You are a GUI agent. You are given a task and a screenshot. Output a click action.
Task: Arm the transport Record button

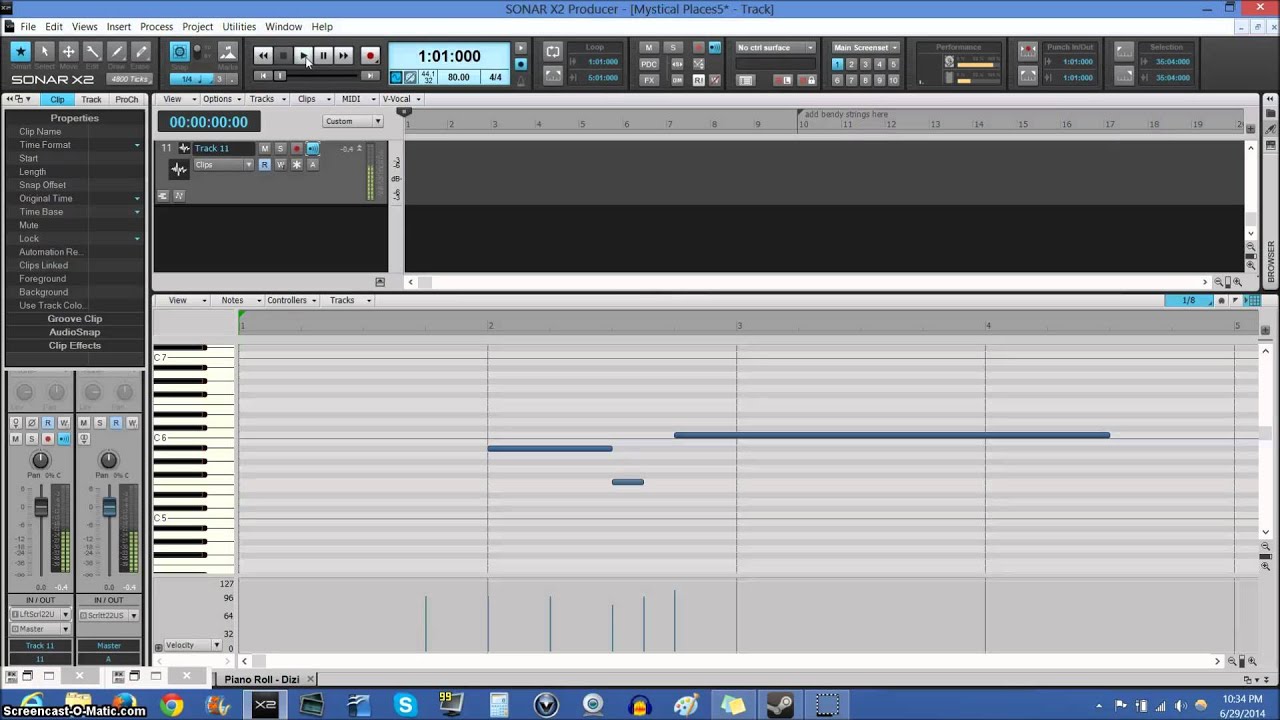370,56
